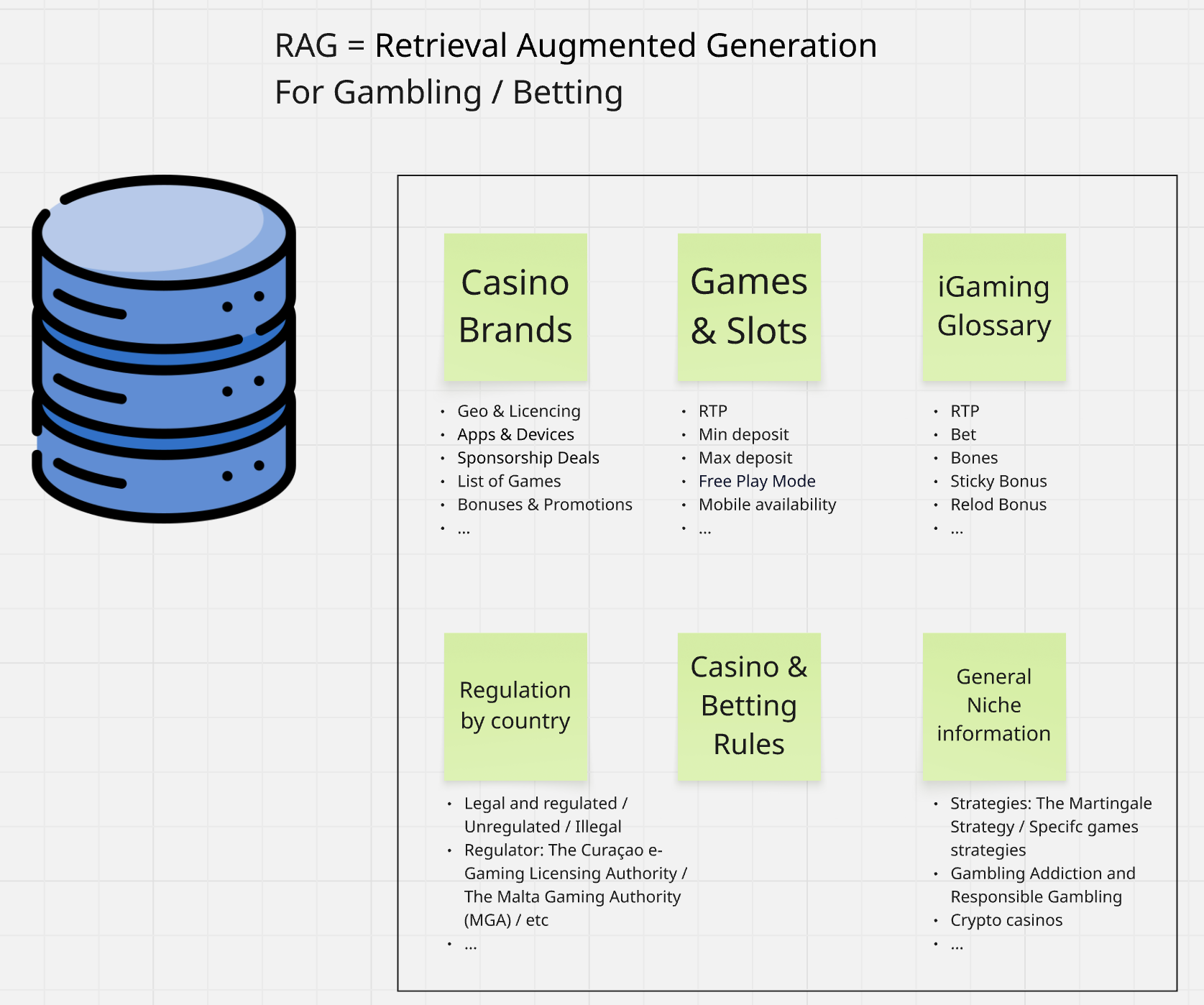This screenshot has width=1204, height=1005.
Task: Click the 'Strategies: The Martingale Strategy' bullet
Action: (1051, 827)
